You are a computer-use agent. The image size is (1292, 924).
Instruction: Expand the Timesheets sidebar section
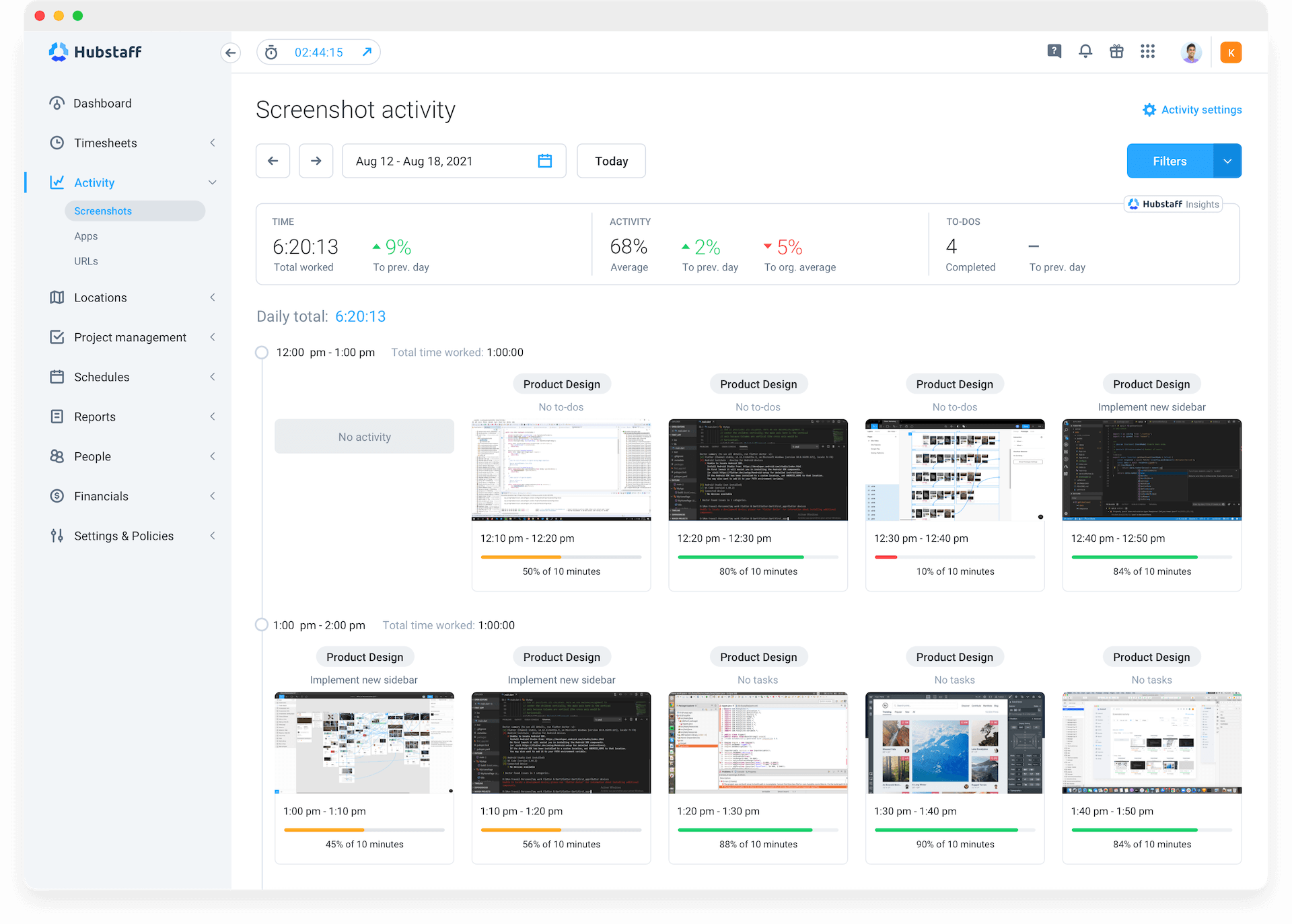coord(212,143)
